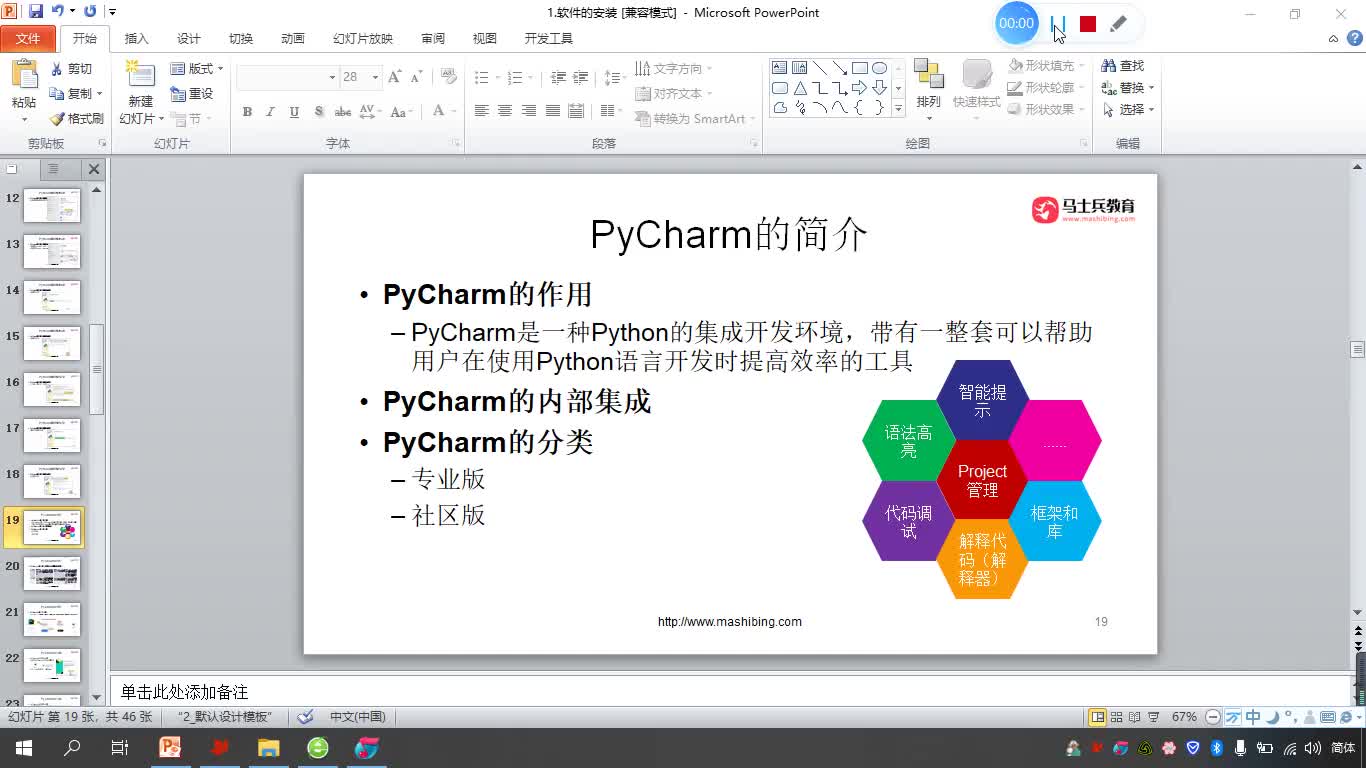Stop recording with the red square button
1366x768 pixels.
click(1088, 24)
